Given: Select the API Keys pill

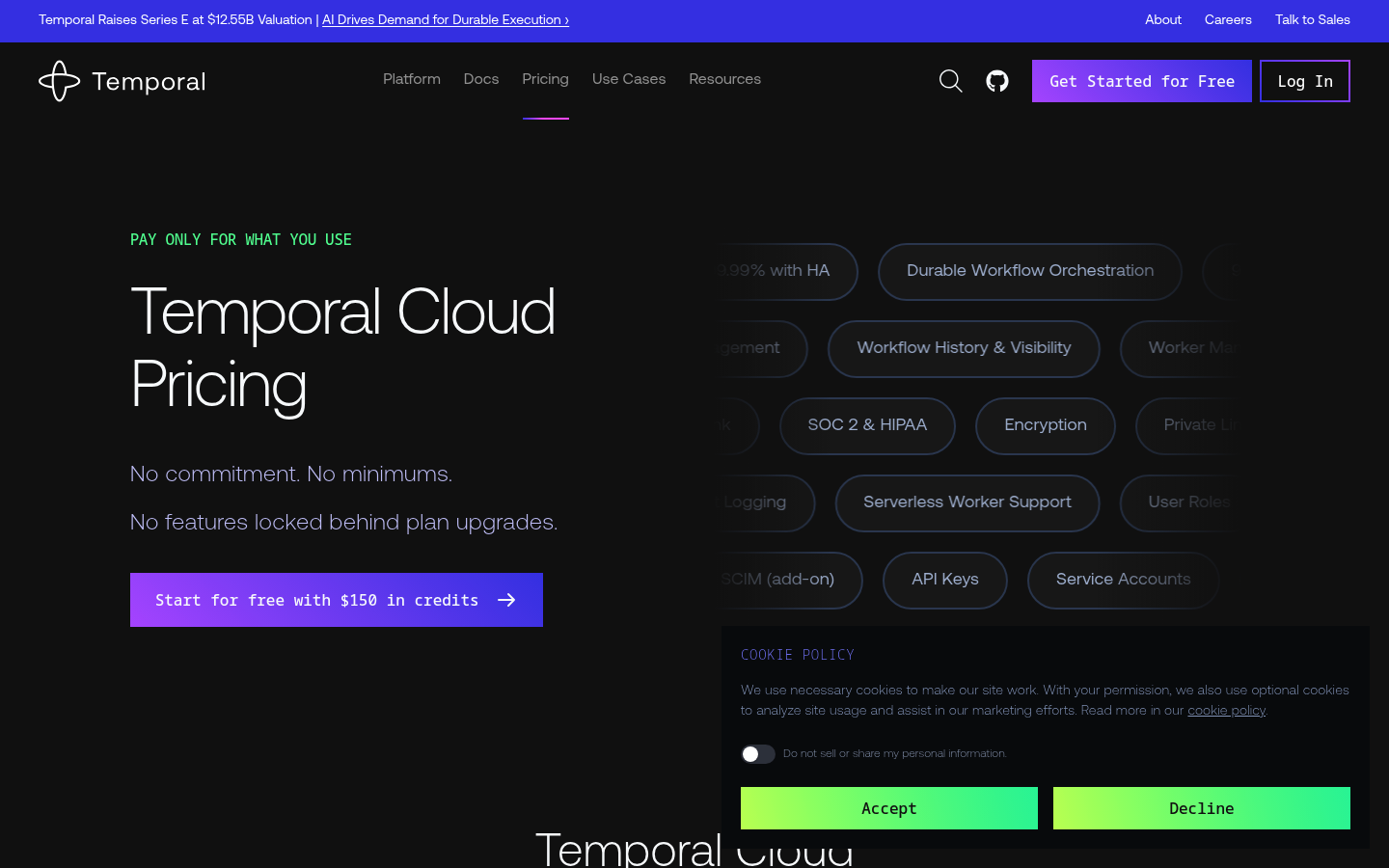Looking at the screenshot, I should click(945, 580).
